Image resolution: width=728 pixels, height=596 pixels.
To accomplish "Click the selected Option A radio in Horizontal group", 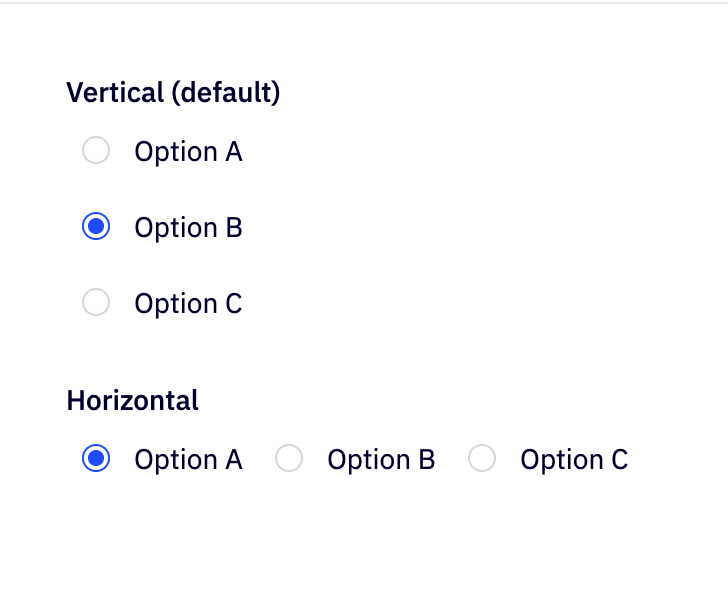I will coord(95,459).
